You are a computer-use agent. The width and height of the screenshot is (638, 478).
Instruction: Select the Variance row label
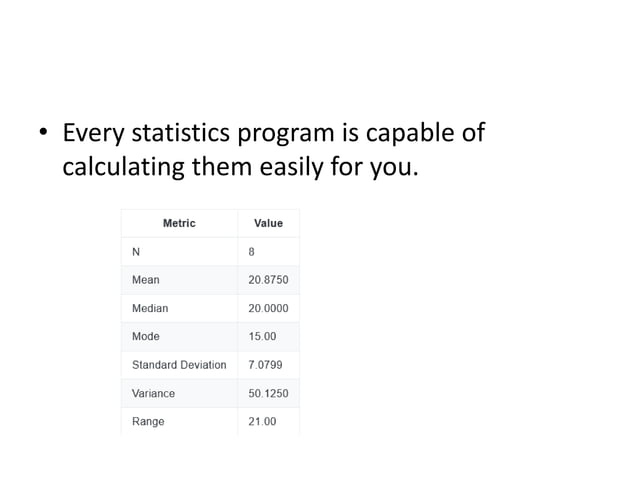153,393
